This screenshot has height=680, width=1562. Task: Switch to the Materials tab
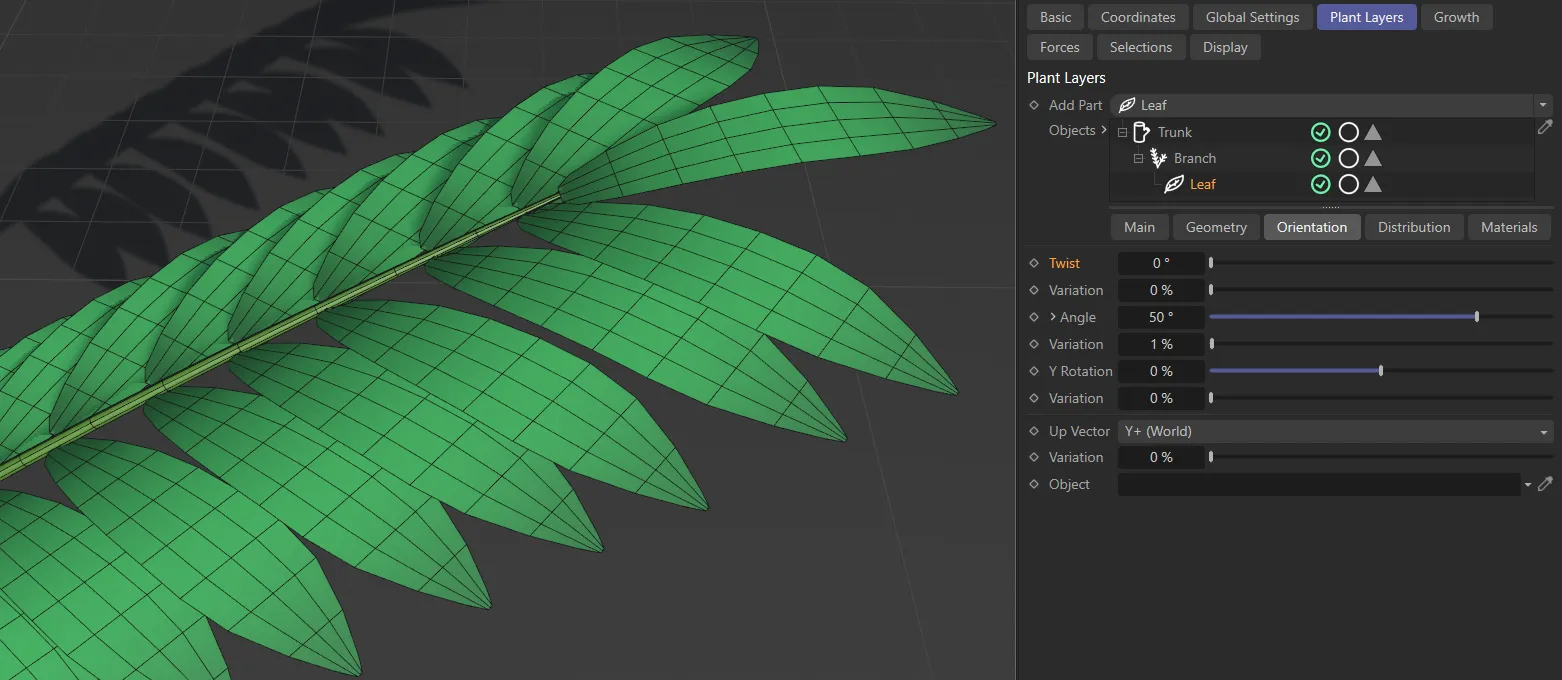pyautogui.click(x=1509, y=227)
